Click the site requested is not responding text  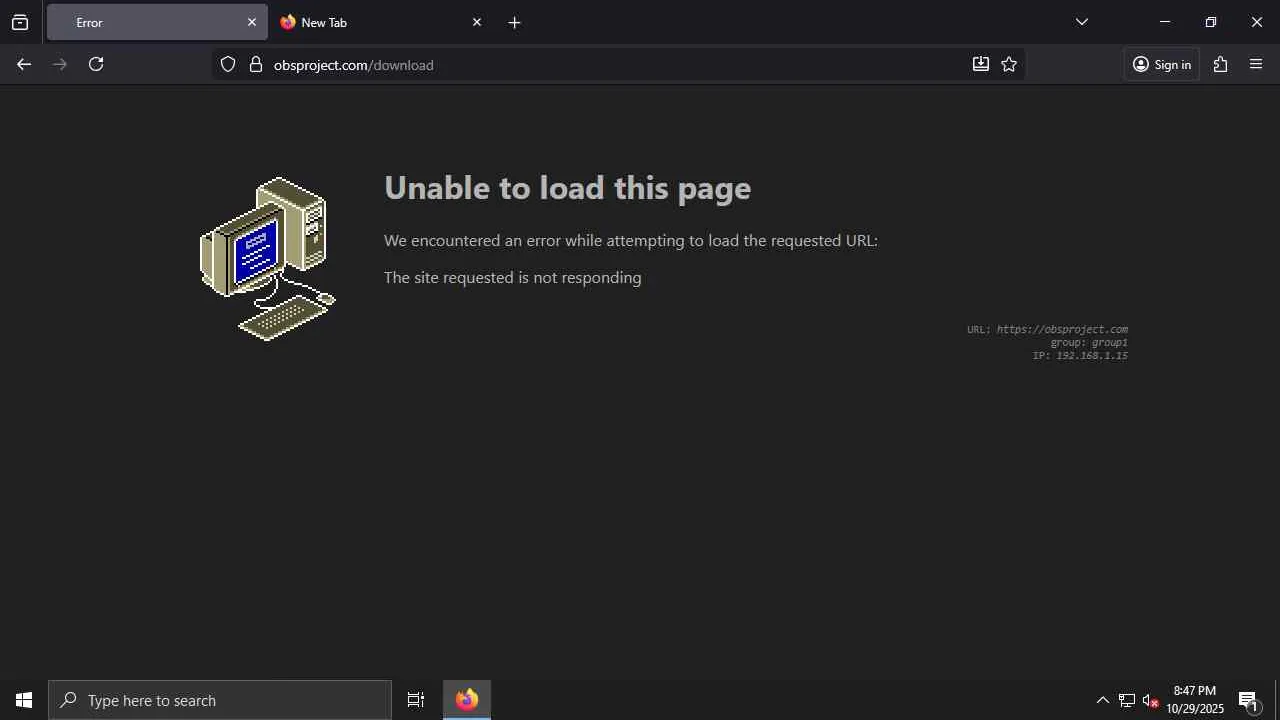[x=513, y=277]
